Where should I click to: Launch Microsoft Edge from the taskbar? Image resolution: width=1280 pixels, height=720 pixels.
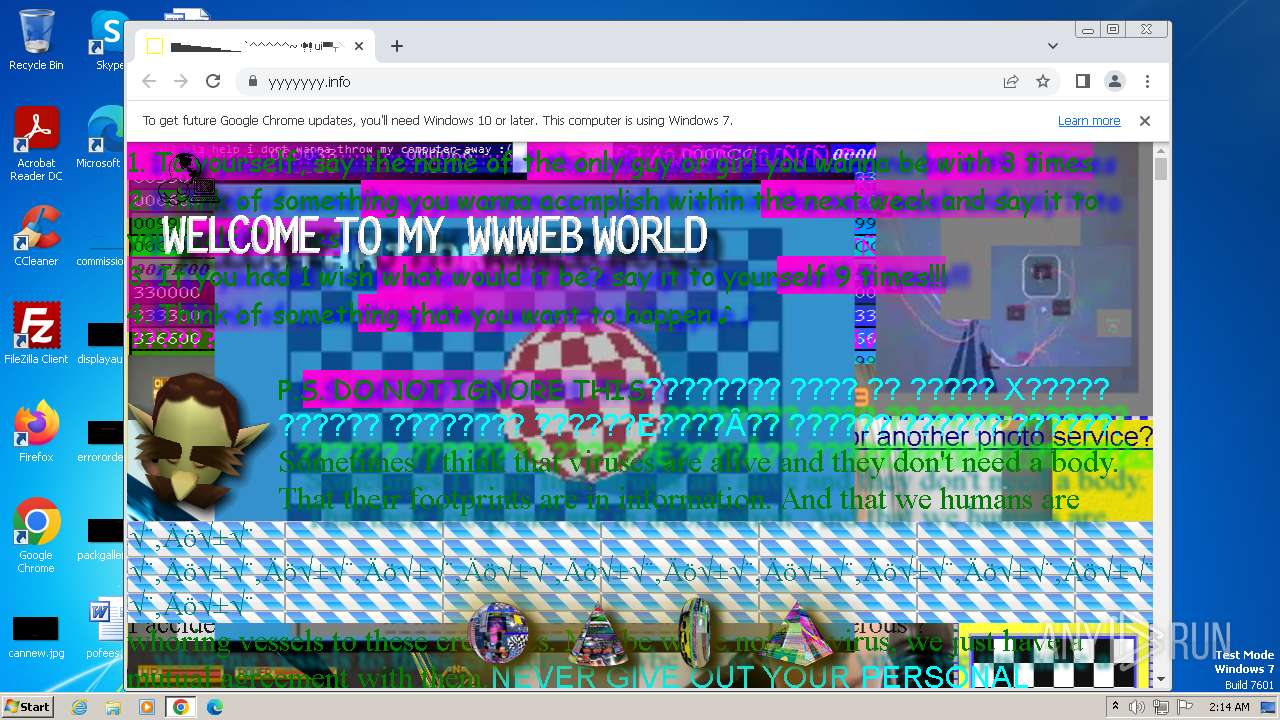(x=214, y=707)
